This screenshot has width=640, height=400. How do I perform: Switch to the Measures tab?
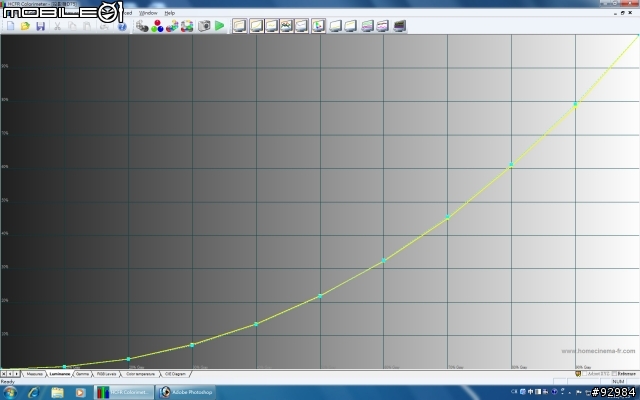pyautogui.click(x=34, y=374)
